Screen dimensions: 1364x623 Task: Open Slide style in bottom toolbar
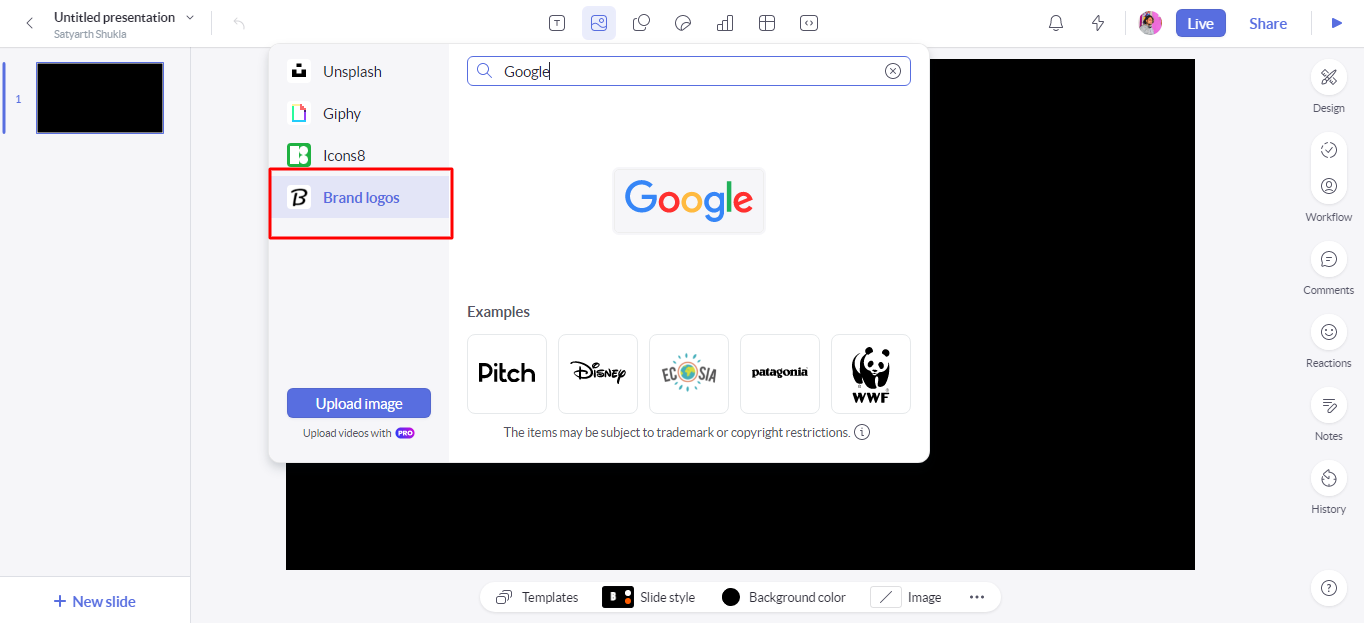coord(648,597)
